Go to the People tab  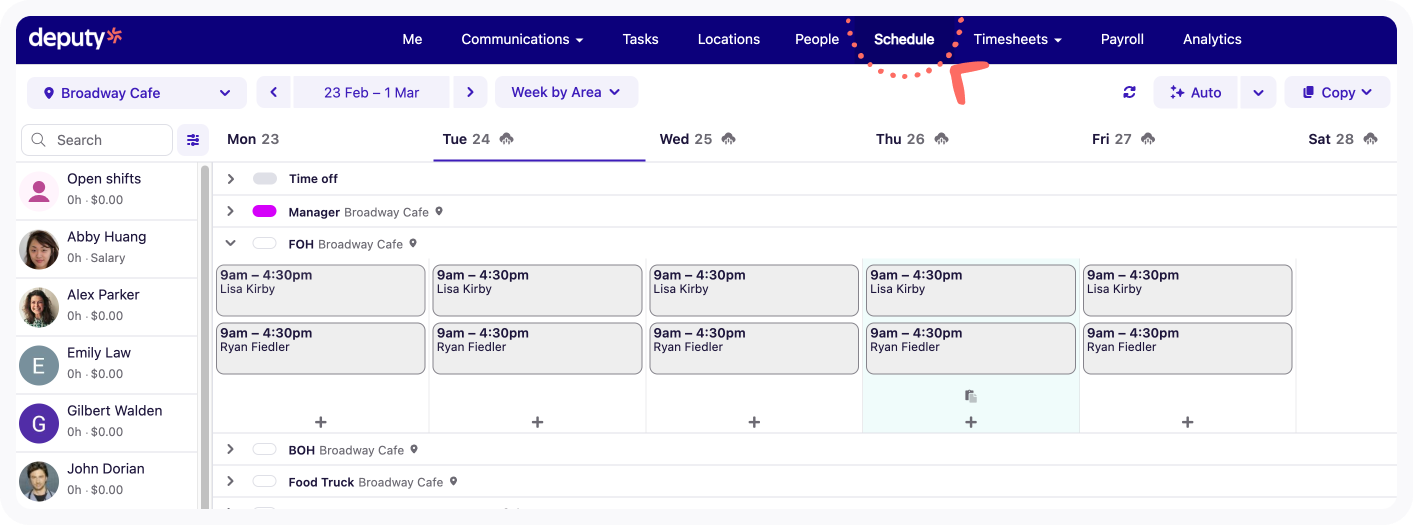tap(816, 39)
